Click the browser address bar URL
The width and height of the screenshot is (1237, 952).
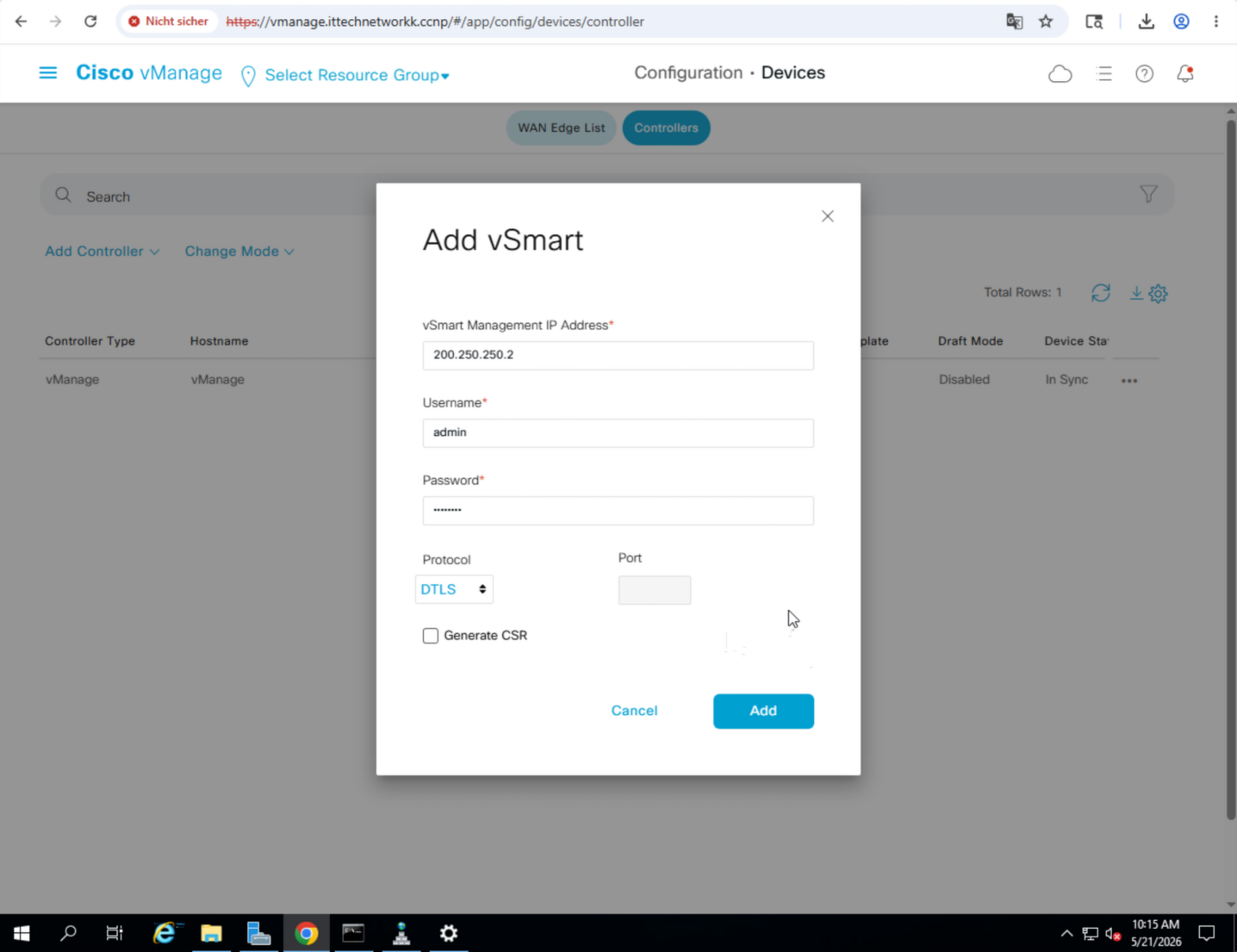coord(435,22)
